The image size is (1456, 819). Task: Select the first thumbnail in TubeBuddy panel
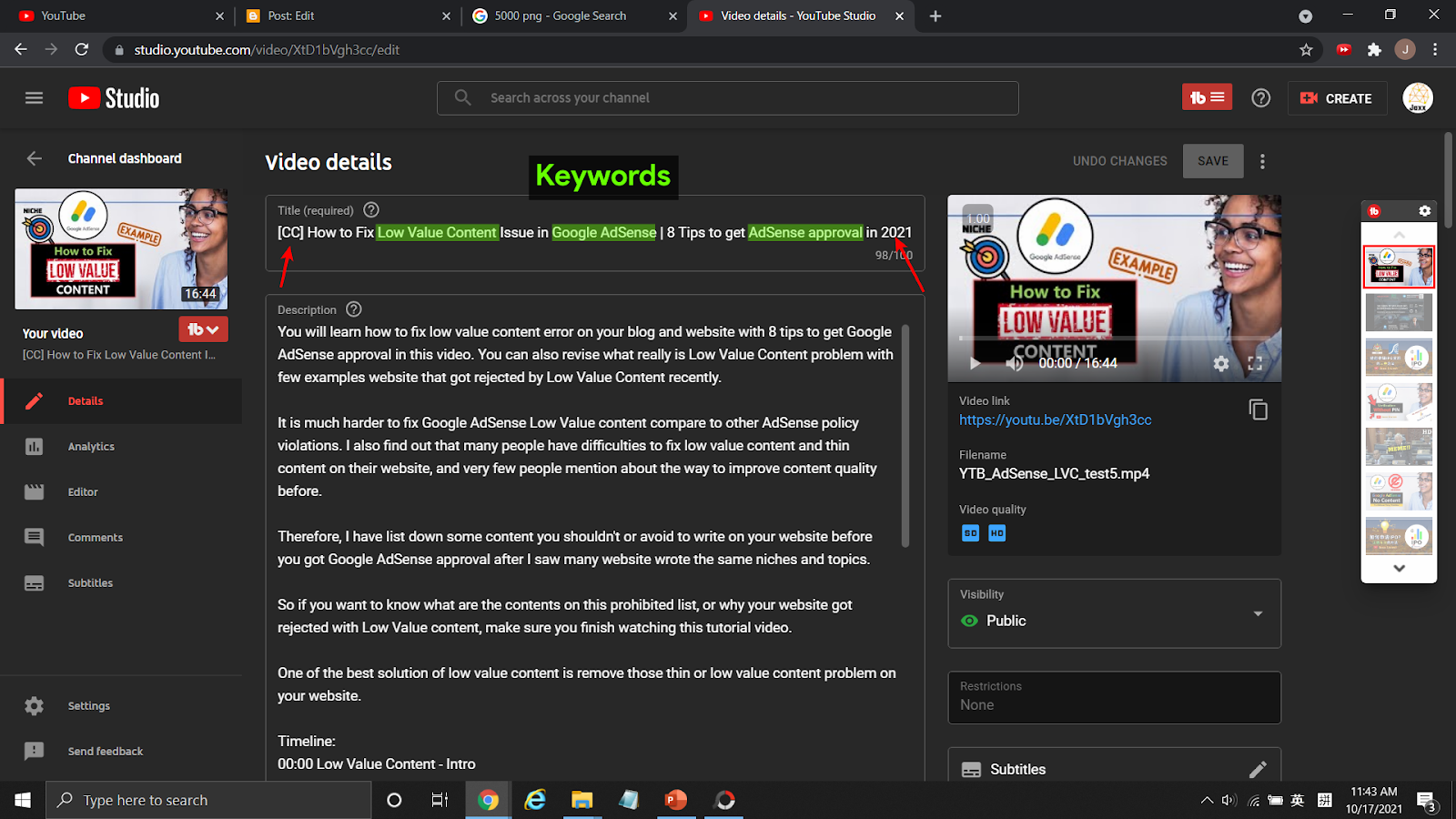(1399, 268)
